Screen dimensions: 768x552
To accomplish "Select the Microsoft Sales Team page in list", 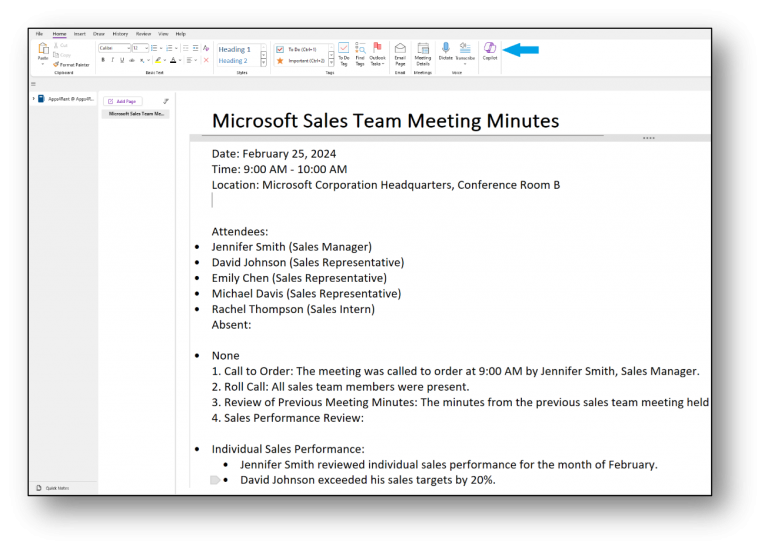I will [135, 114].
